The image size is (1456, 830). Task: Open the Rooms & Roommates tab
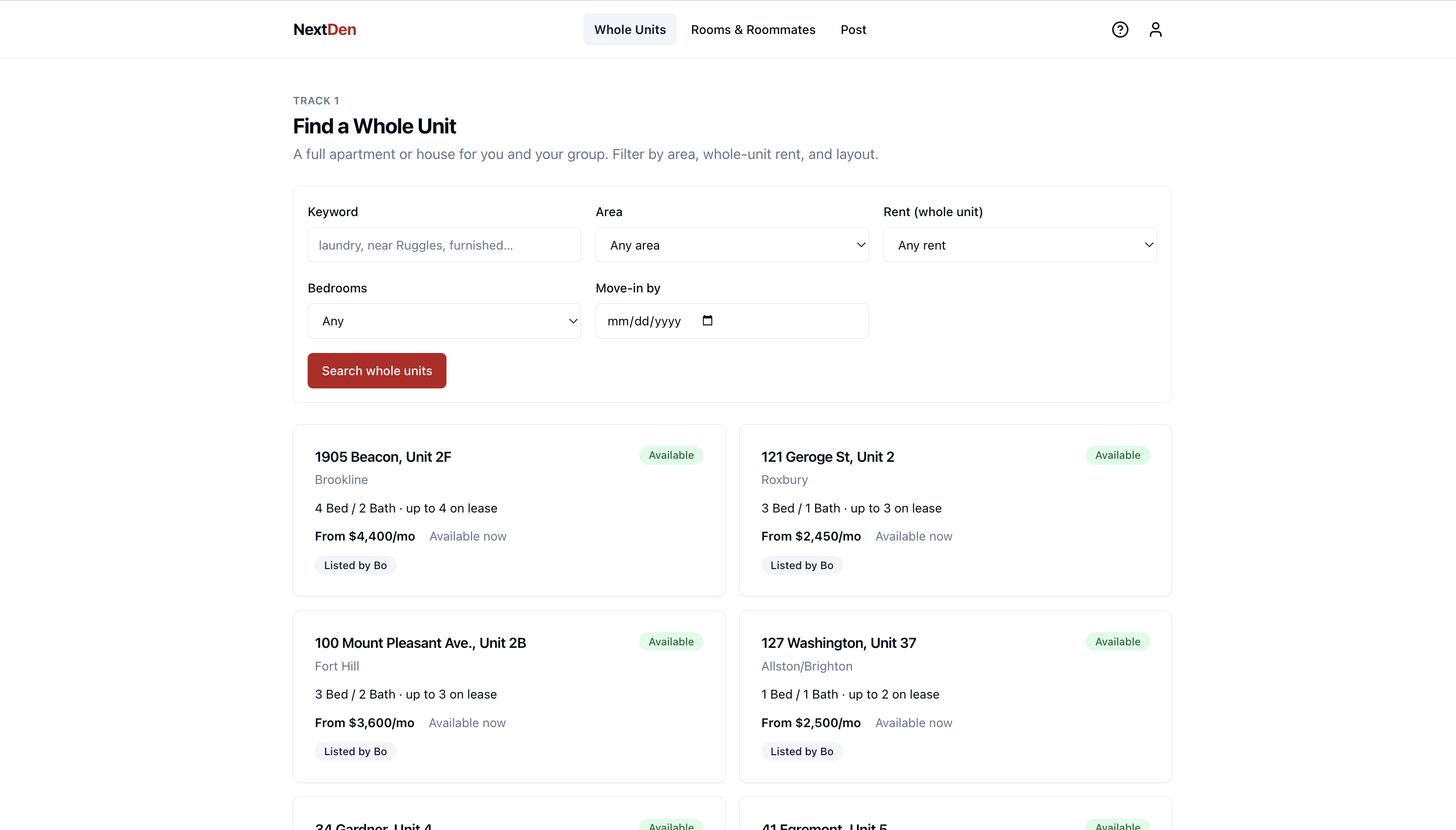[x=753, y=29]
